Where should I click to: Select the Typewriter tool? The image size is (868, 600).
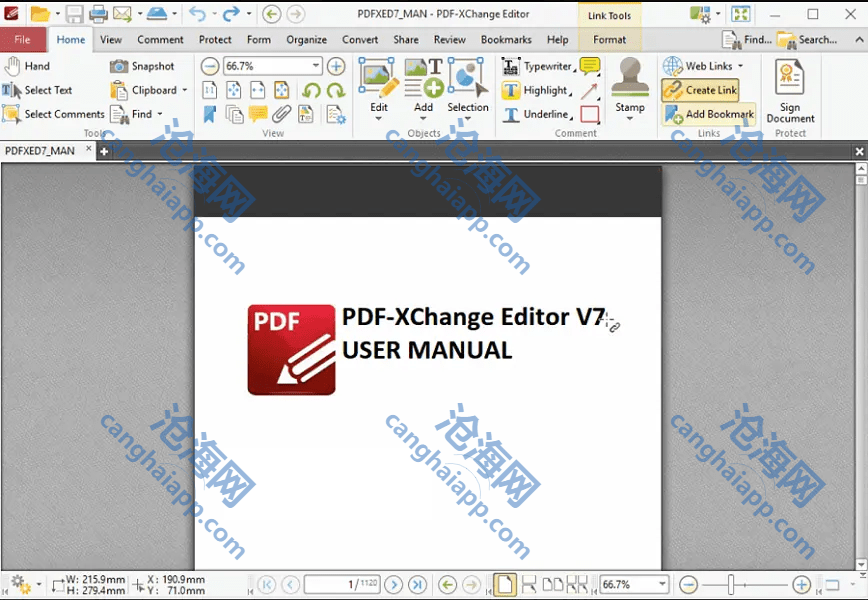click(537, 66)
